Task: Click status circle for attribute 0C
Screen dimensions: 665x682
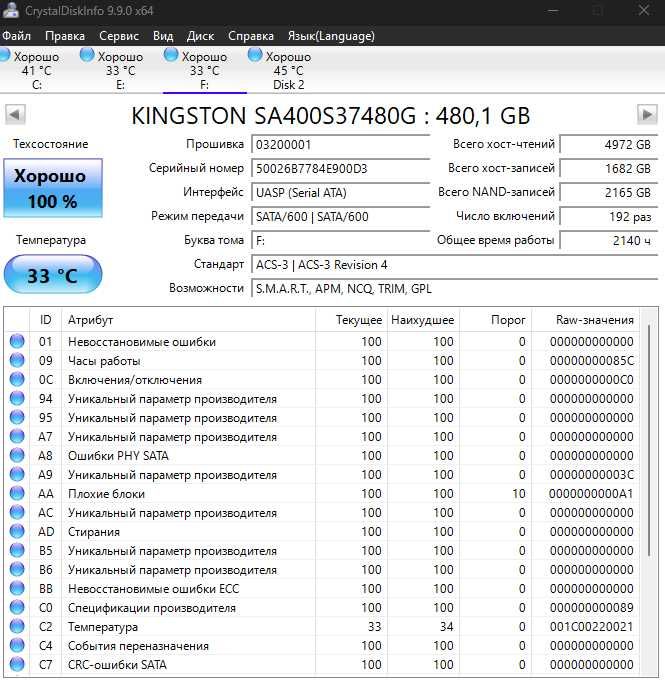Action: pos(17,379)
